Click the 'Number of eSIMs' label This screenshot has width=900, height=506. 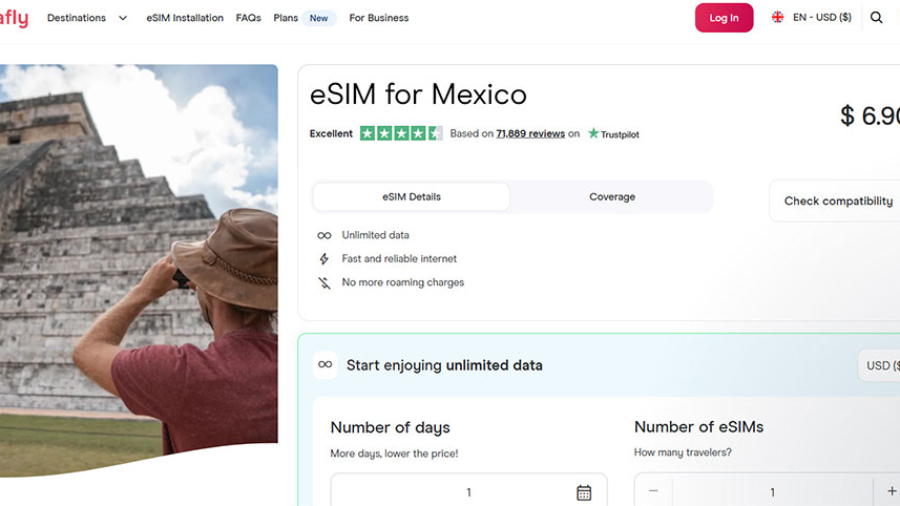click(x=699, y=427)
